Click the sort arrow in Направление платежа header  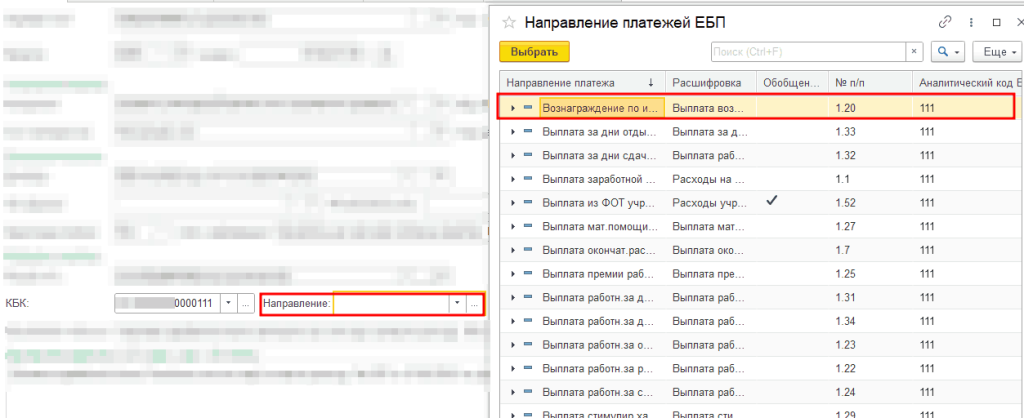[x=650, y=83]
